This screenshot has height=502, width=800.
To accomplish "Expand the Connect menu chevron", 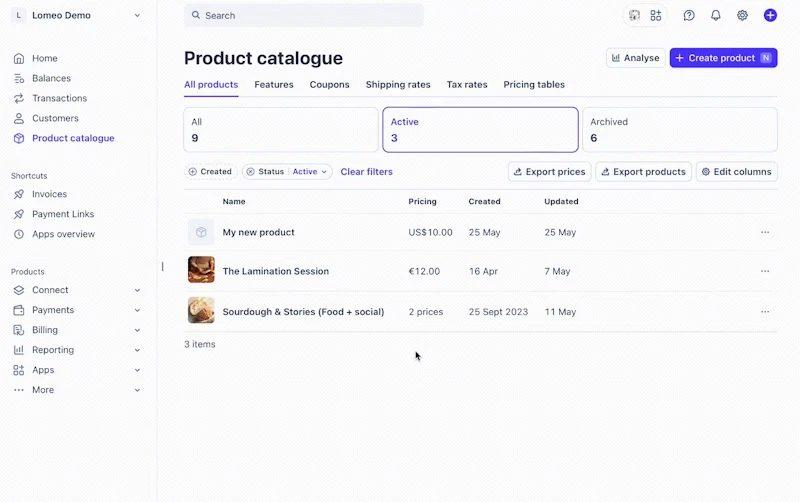I will tap(137, 290).
